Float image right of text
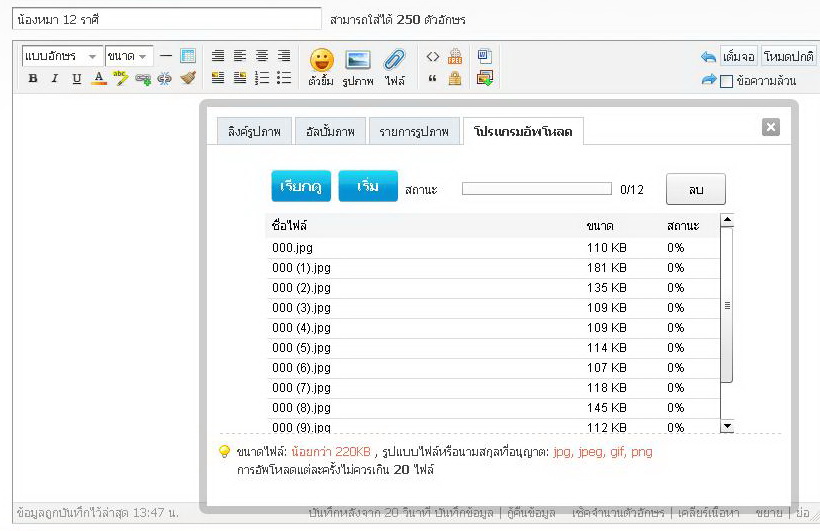 240,78
